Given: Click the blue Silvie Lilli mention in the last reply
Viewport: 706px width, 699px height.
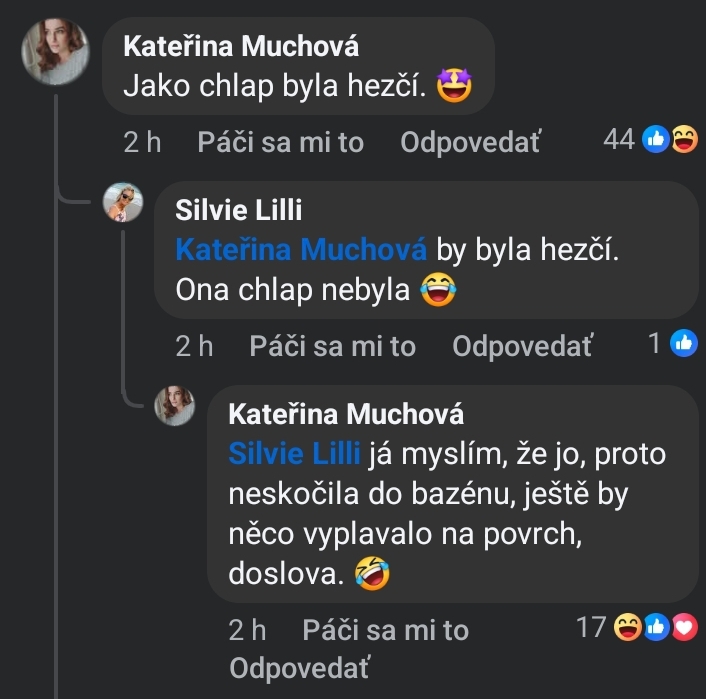Looking at the screenshot, I should click(294, 453).
